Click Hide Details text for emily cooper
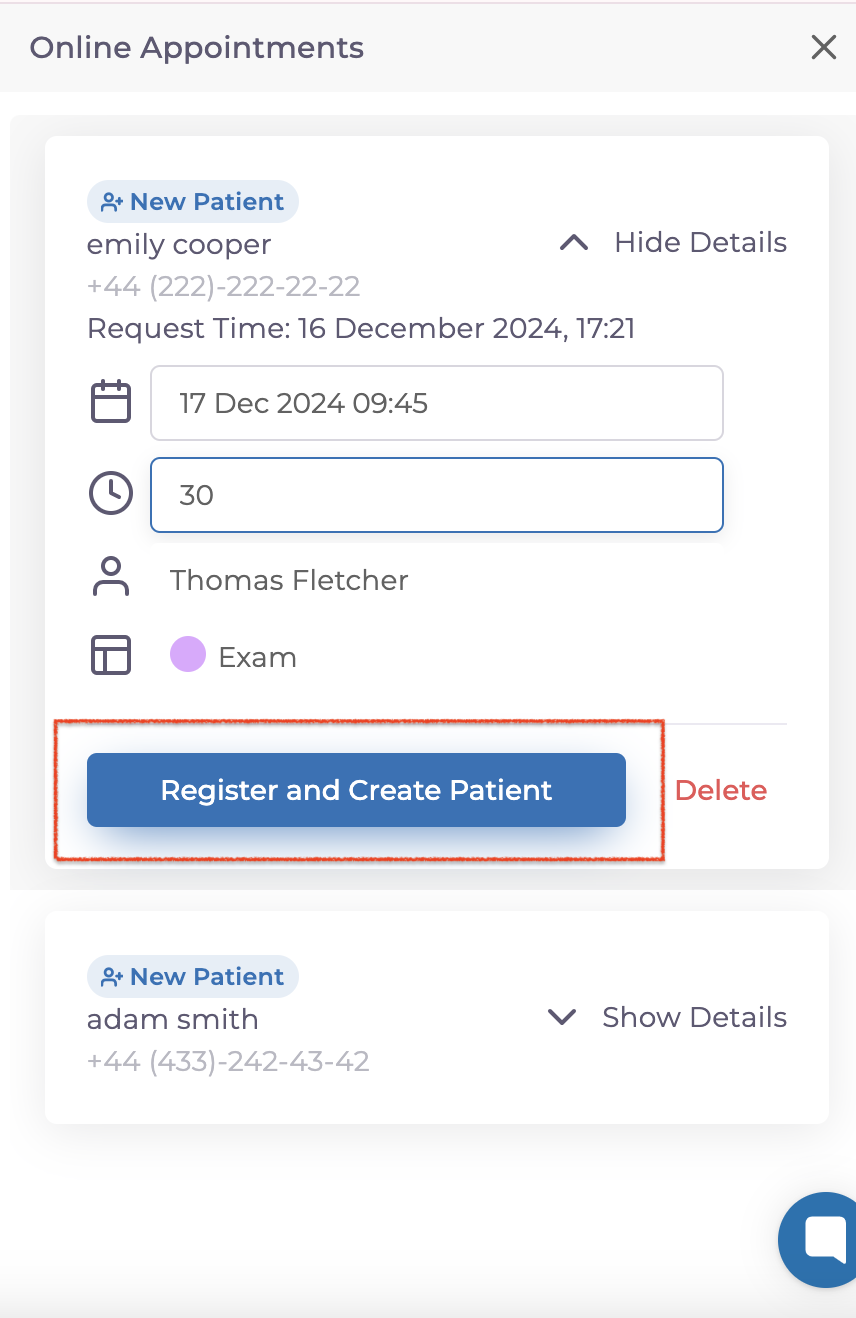The width and height of the screenshot is (856, 1318). tap(700, 243)
